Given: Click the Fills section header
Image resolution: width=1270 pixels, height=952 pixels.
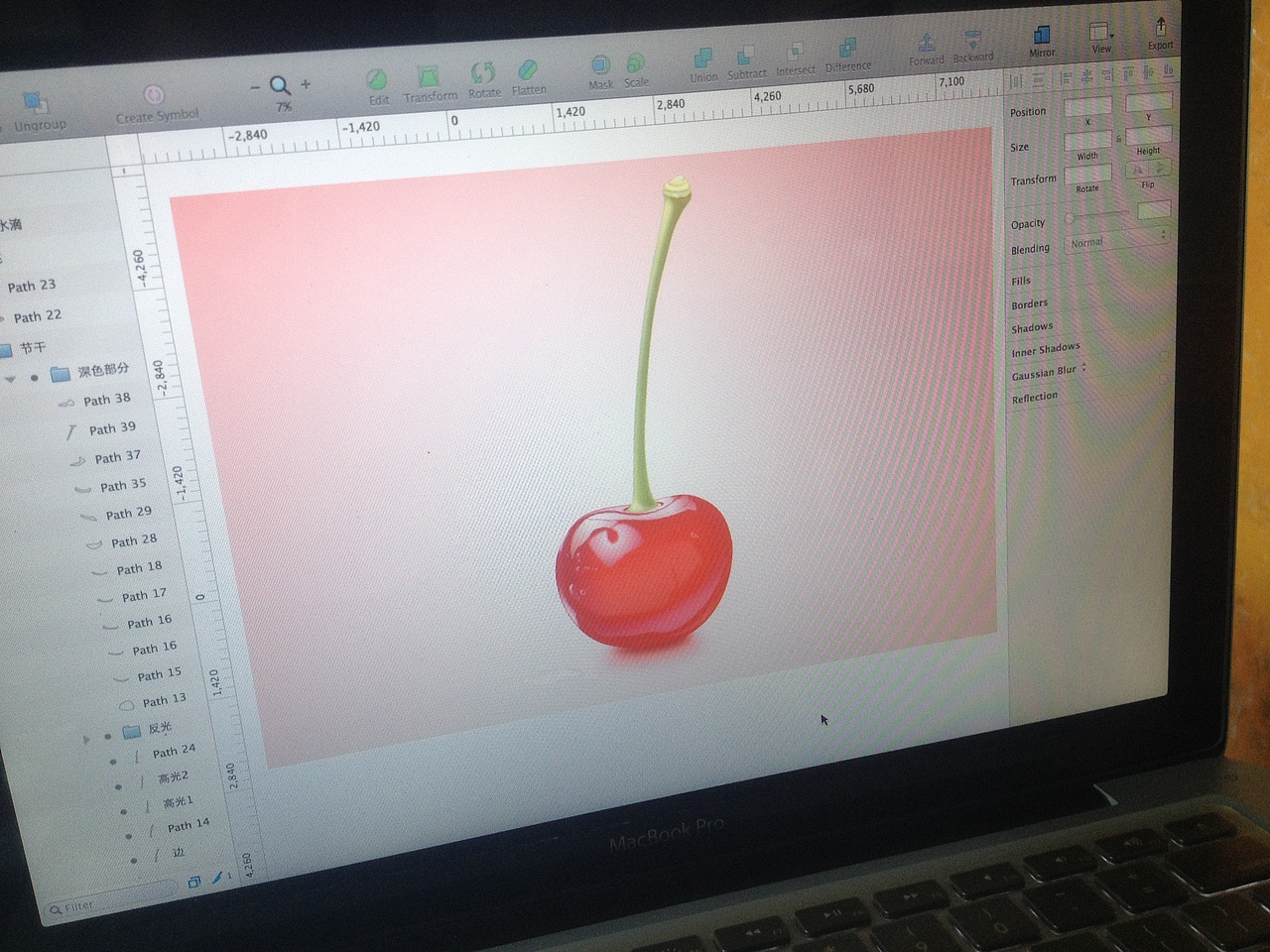Looking at the screenshot, I should (x=1021, y=281).
